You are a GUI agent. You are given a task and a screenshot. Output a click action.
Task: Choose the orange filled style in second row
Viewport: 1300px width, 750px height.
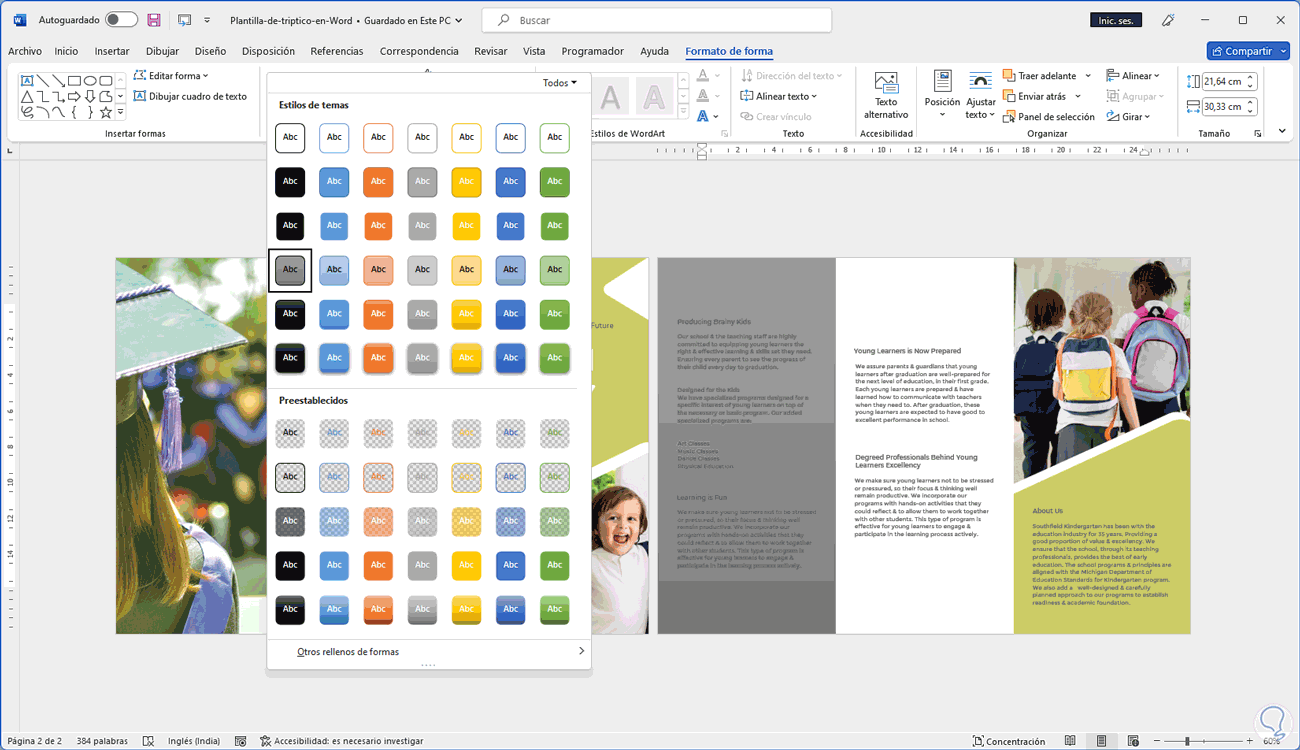pyautogui.click(x=378, y=182)
